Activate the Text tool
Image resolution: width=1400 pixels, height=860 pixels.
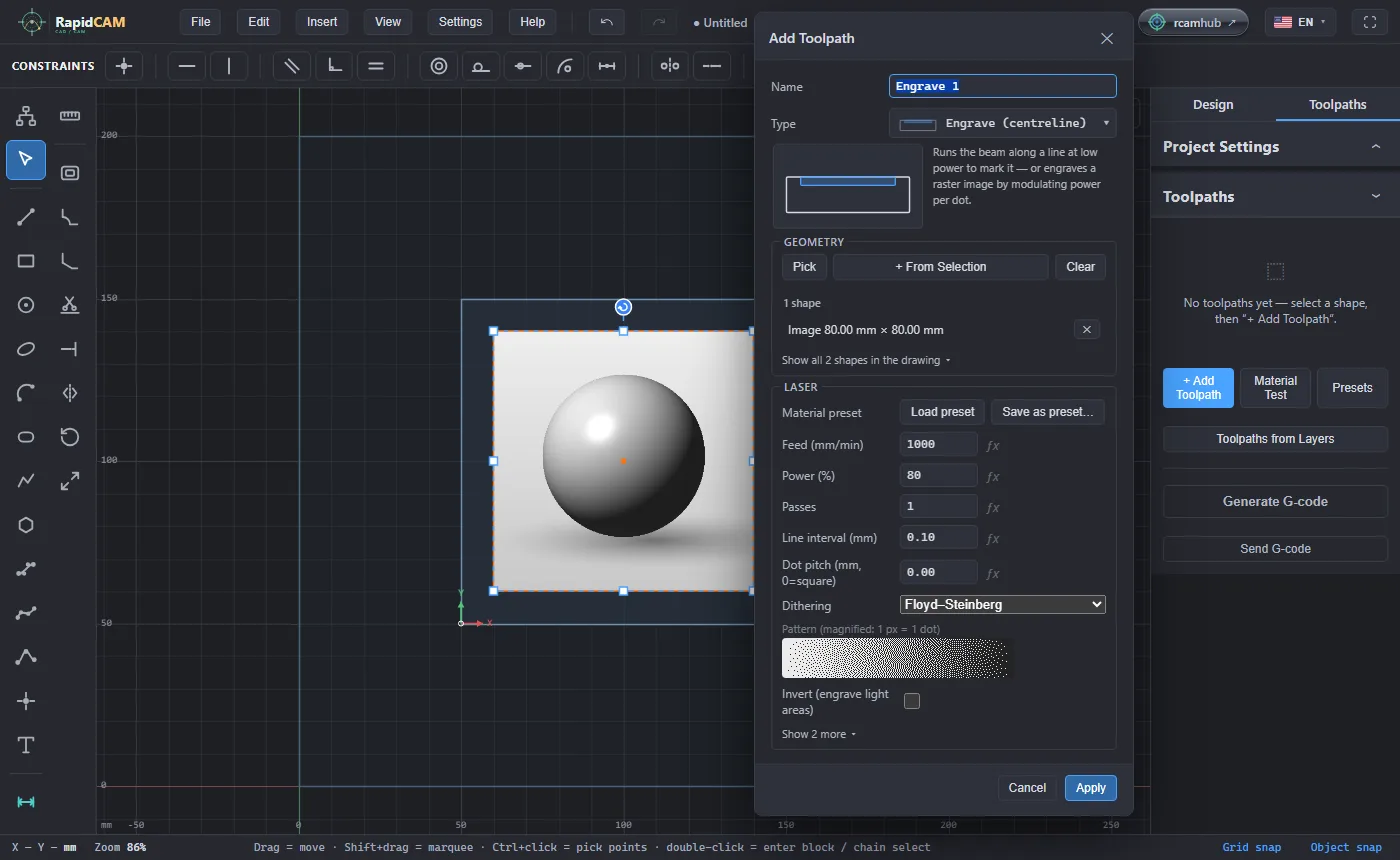26,745
